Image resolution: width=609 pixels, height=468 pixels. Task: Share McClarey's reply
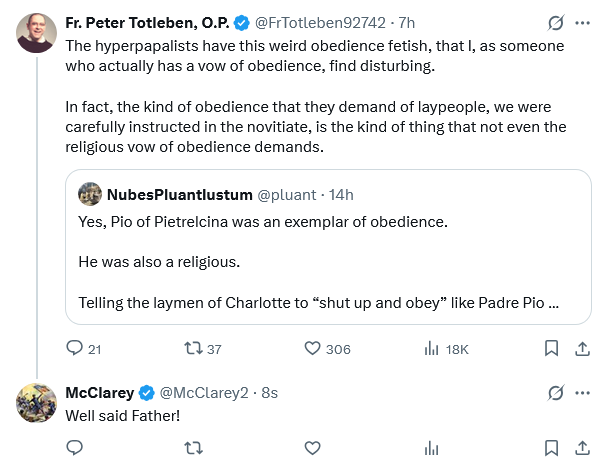point(581,448)
